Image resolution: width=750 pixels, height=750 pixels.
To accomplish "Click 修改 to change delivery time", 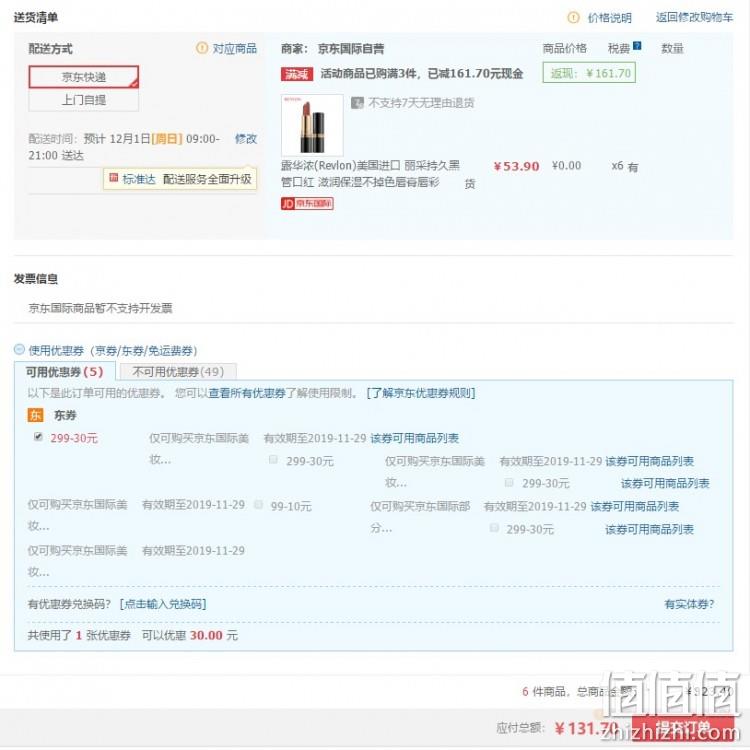I will click(246, 139).
